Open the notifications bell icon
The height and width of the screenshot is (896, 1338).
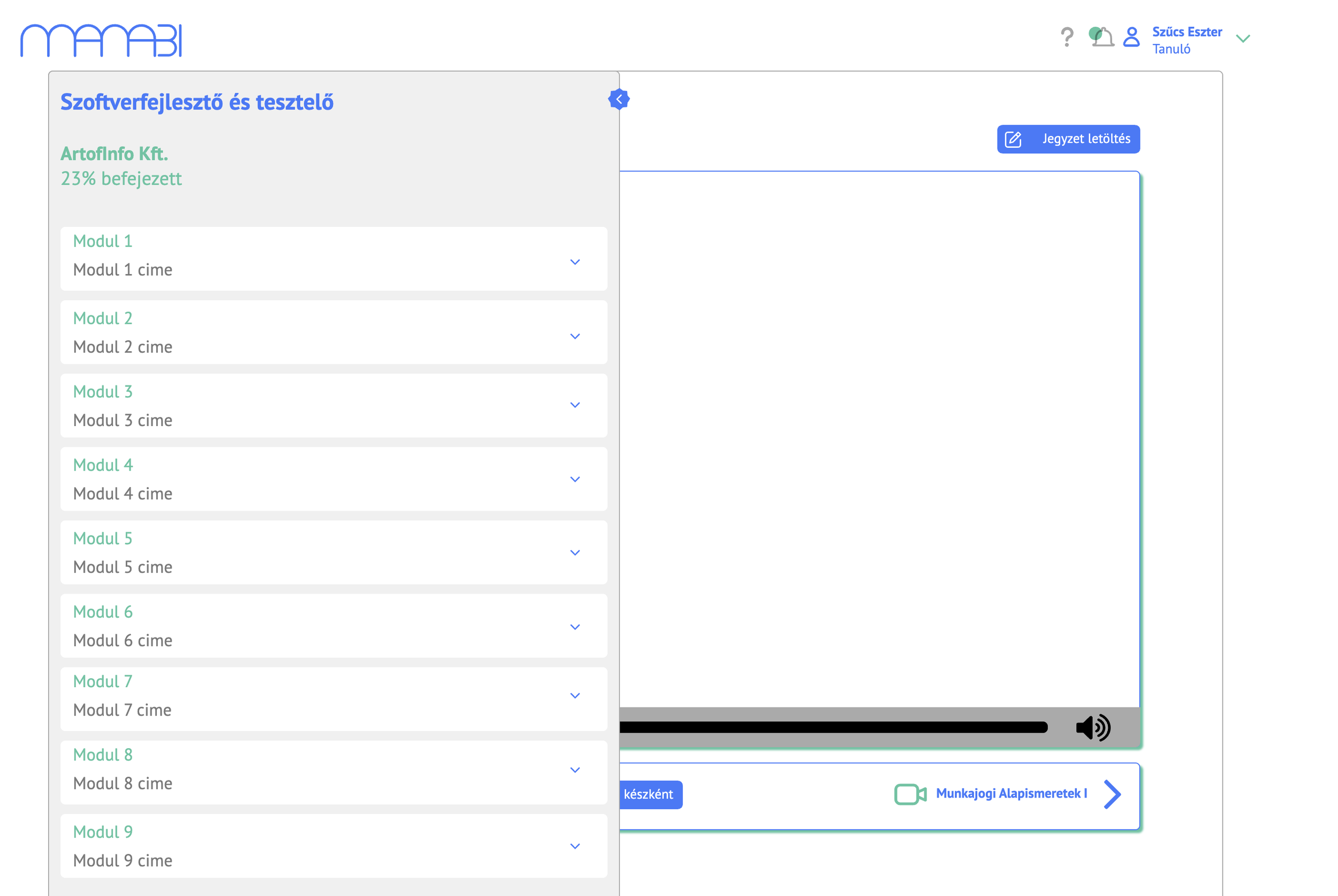tap(1103, 36)
